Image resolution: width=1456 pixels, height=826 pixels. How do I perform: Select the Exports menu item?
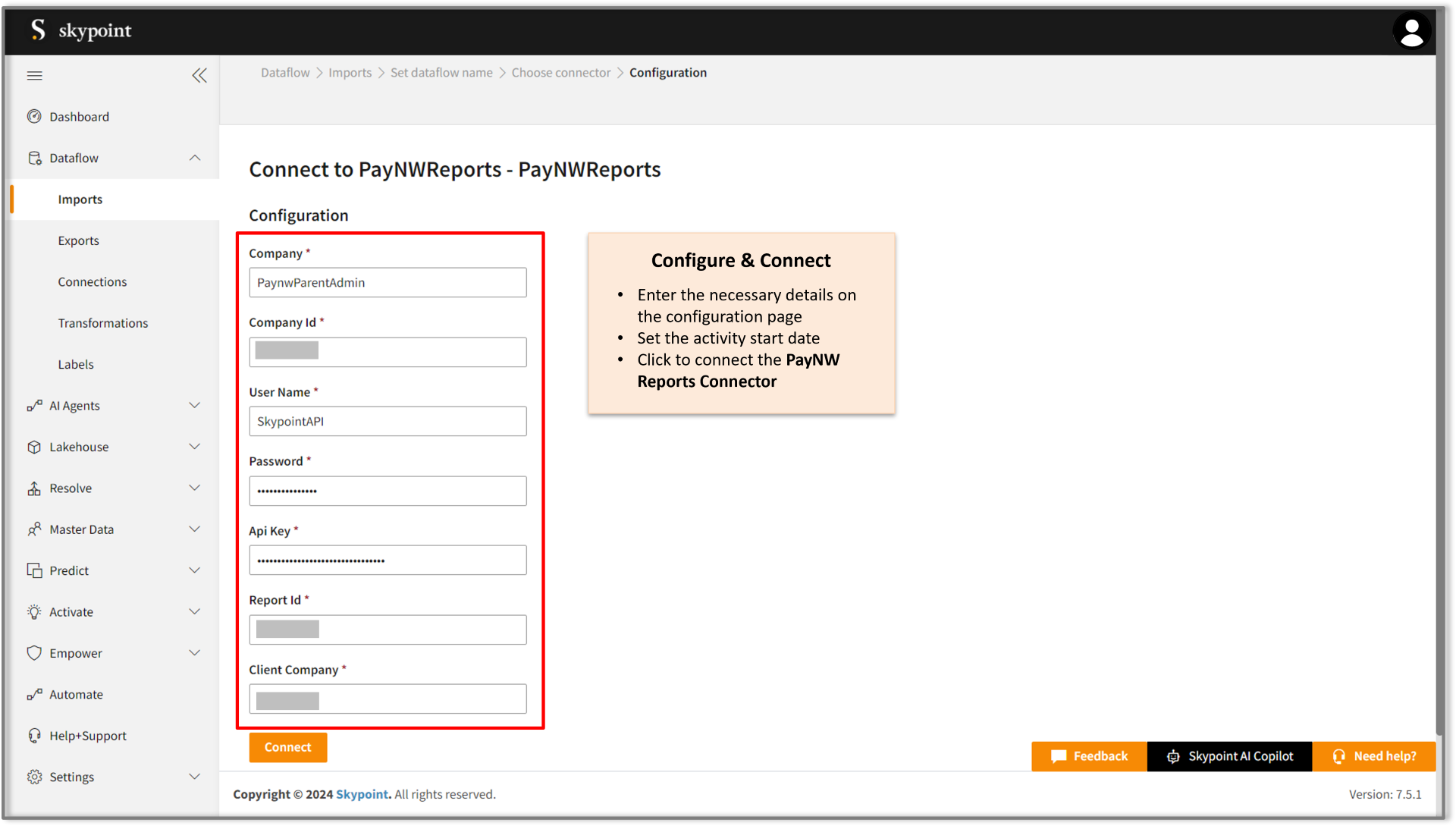pos(79,240)
